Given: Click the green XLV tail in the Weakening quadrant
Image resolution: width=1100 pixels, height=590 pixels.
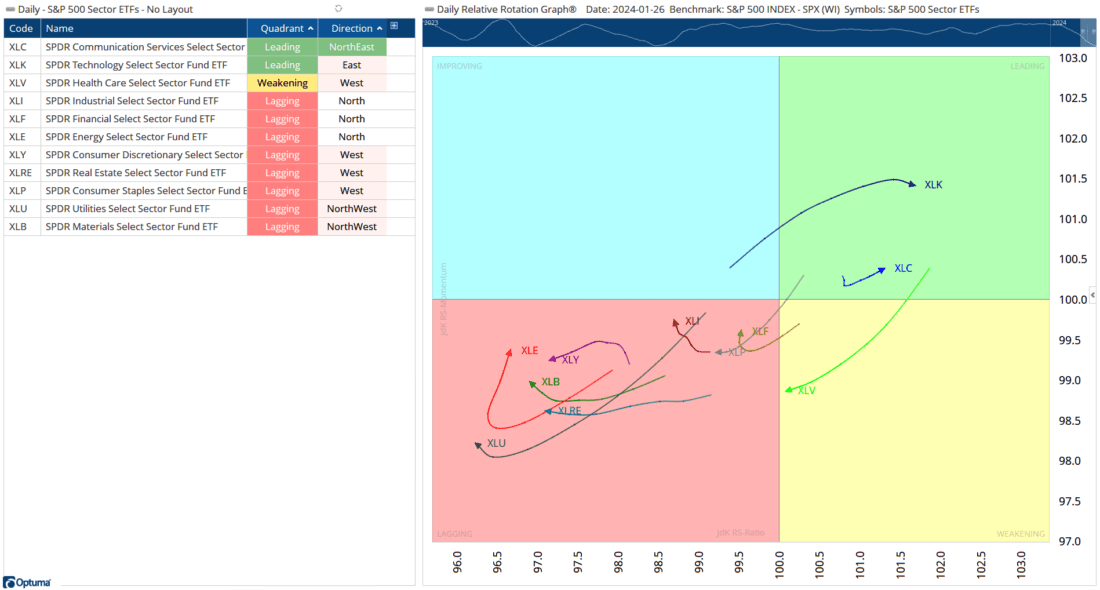Looking at the screenshot, I should point(790,390).
